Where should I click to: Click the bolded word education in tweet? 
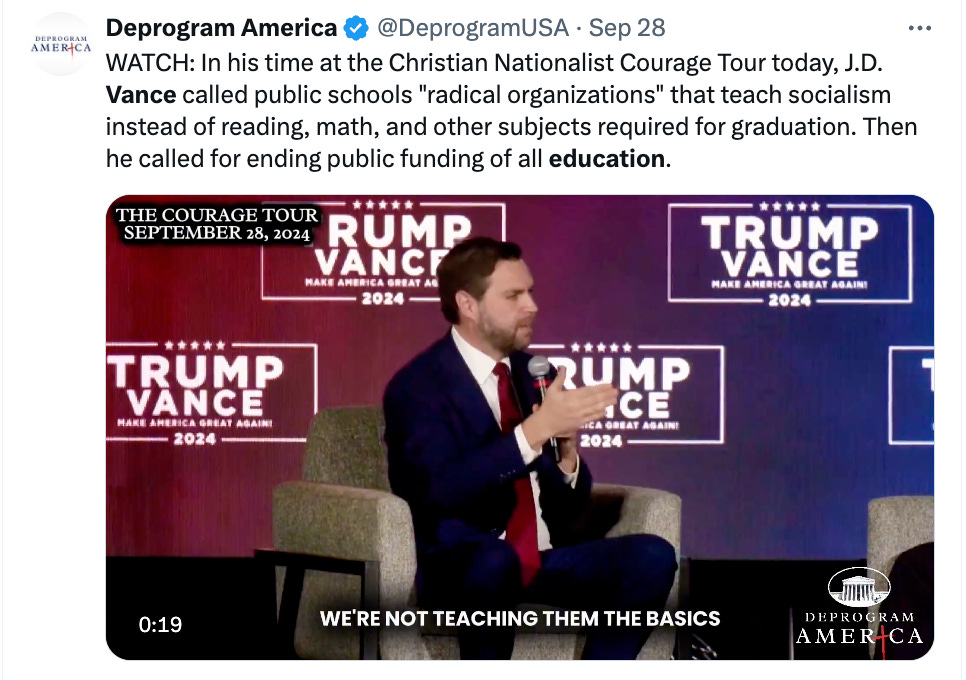606,158
